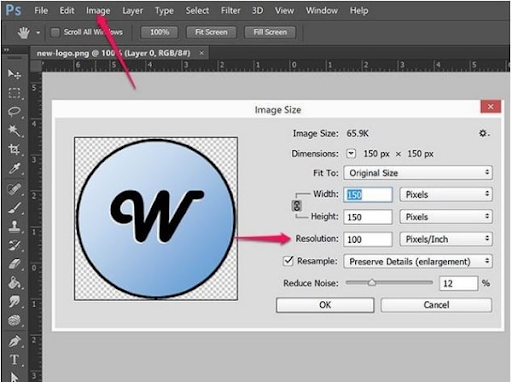This screenshot has height=382, width=512.
Task: Click the Resolution input field
Action: point(368,239)
